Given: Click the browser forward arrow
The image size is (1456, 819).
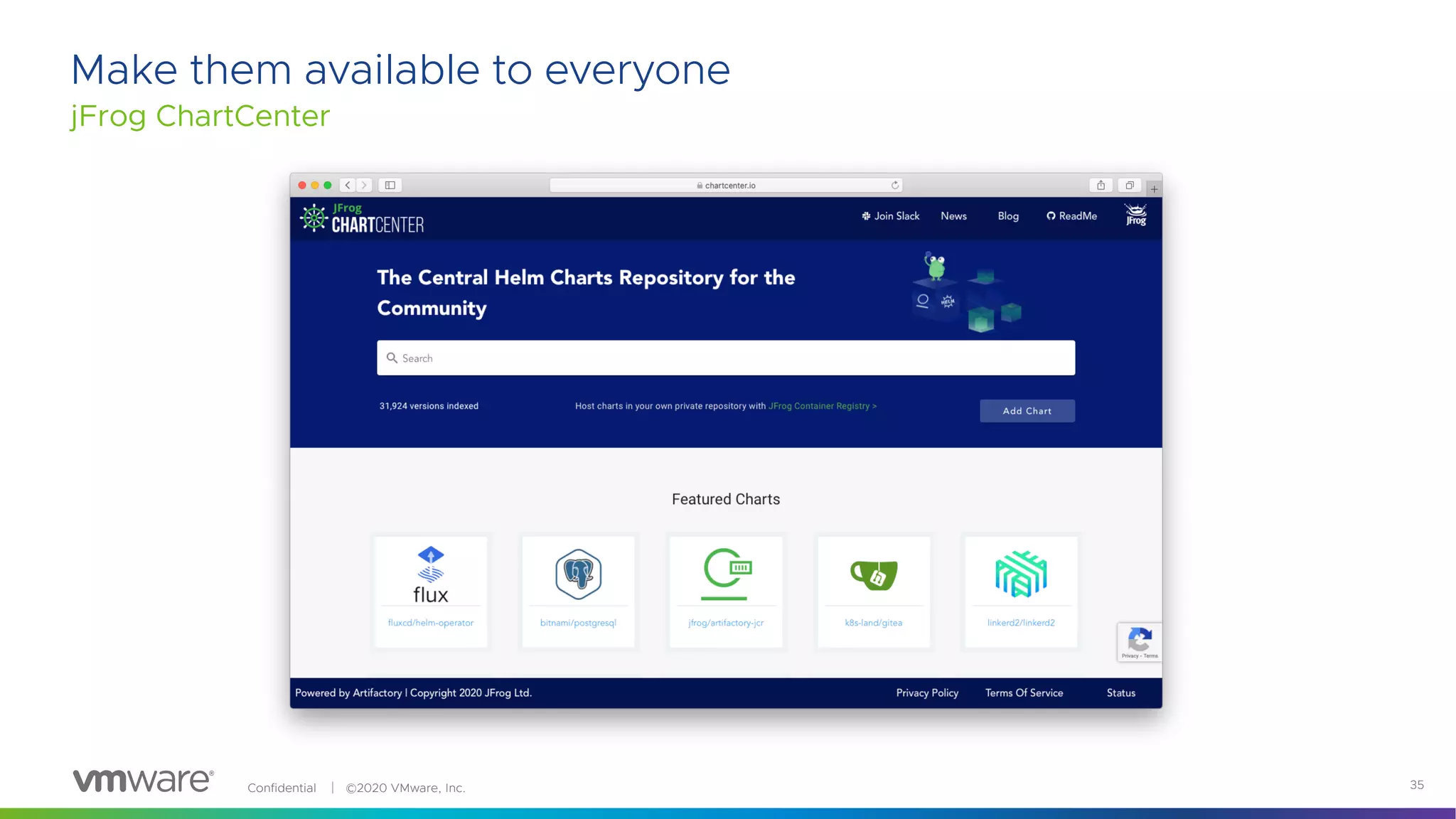Looking at the screenshot, I should (364, 185).
